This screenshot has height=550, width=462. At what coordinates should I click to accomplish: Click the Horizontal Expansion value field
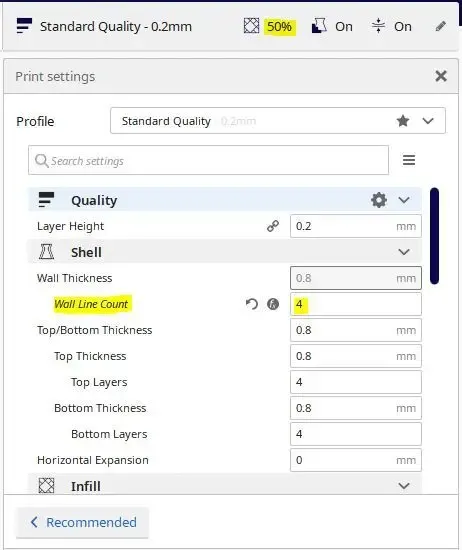click(x=356, y=460)
